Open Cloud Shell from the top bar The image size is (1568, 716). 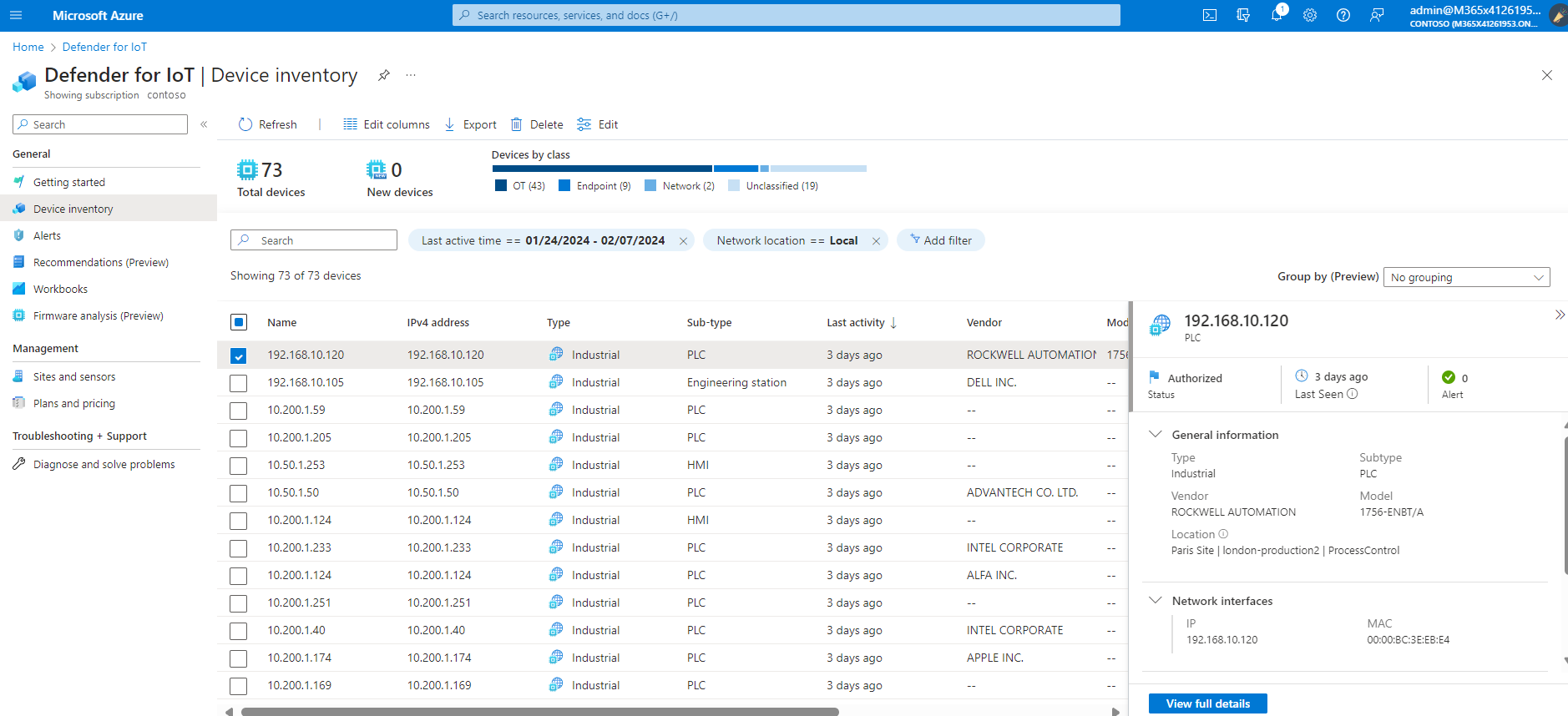pos(1210,15)
